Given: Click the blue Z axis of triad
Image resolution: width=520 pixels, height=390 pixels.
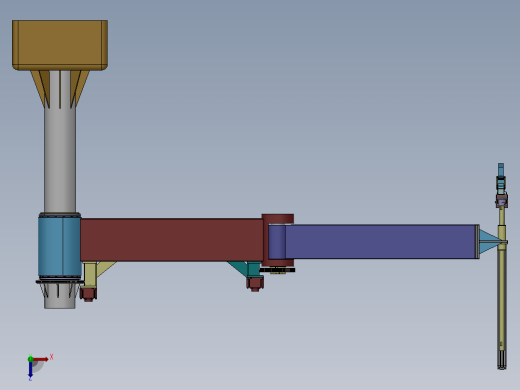Looking at the screenshot, I should click(x=30, y=369).
